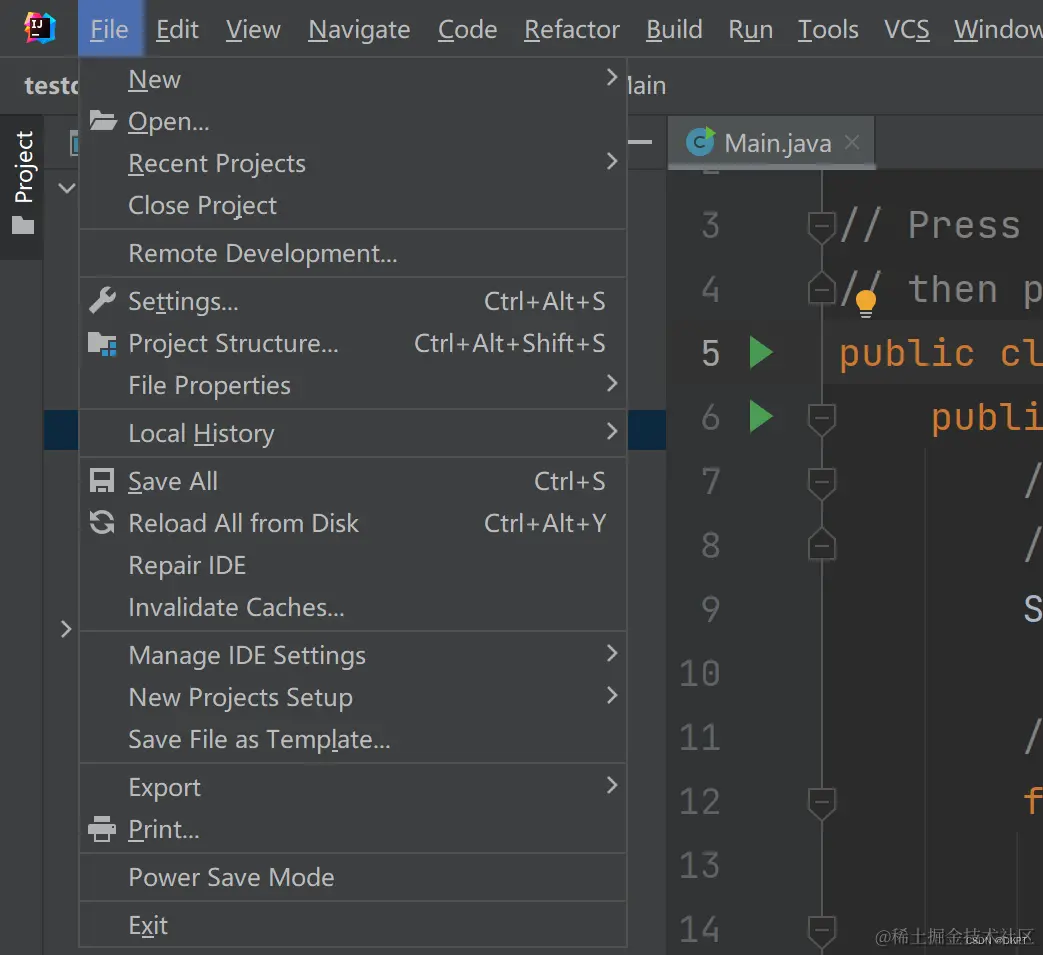Click the Save All floppy disk icon
This screenshot has width=1043, height=955.
101,480
